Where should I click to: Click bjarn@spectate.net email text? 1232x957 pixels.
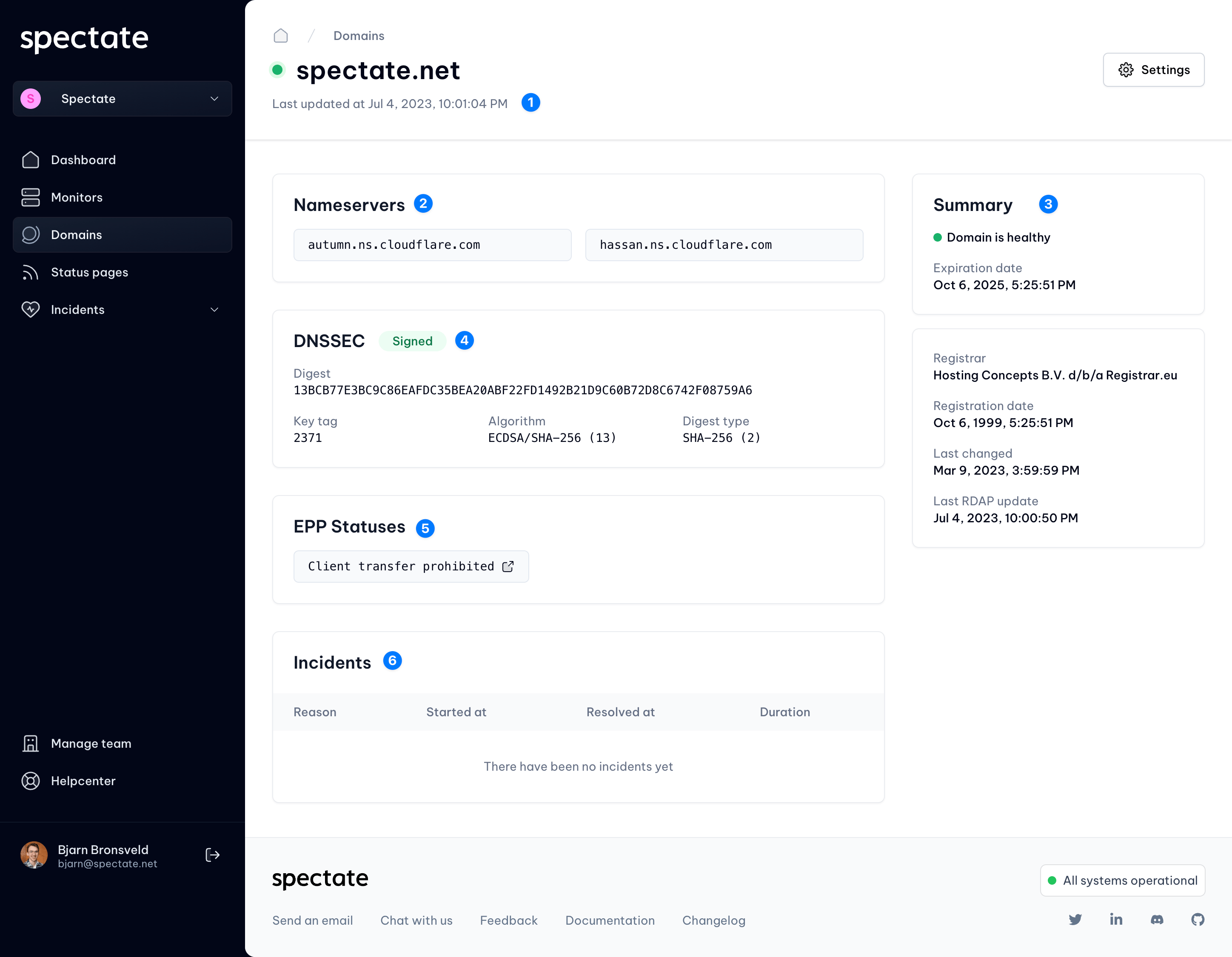click(x=107, y=863)
